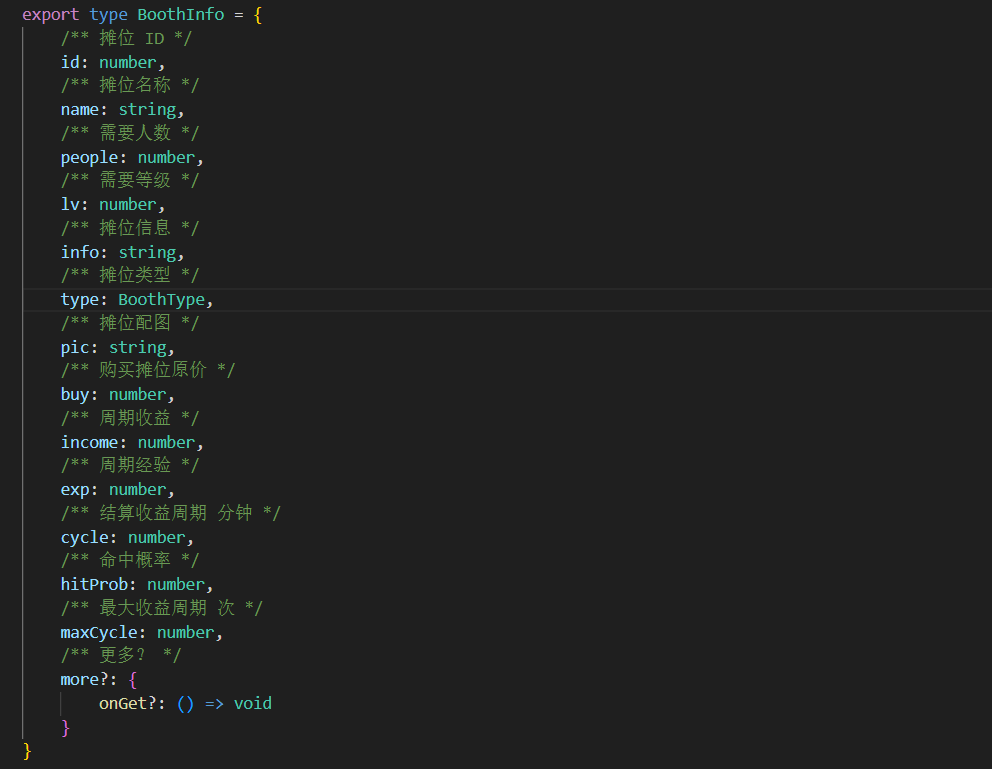Screen dimensions: 992x769
Task: Click the 'info' property name
Action: (x=80, y=252)
